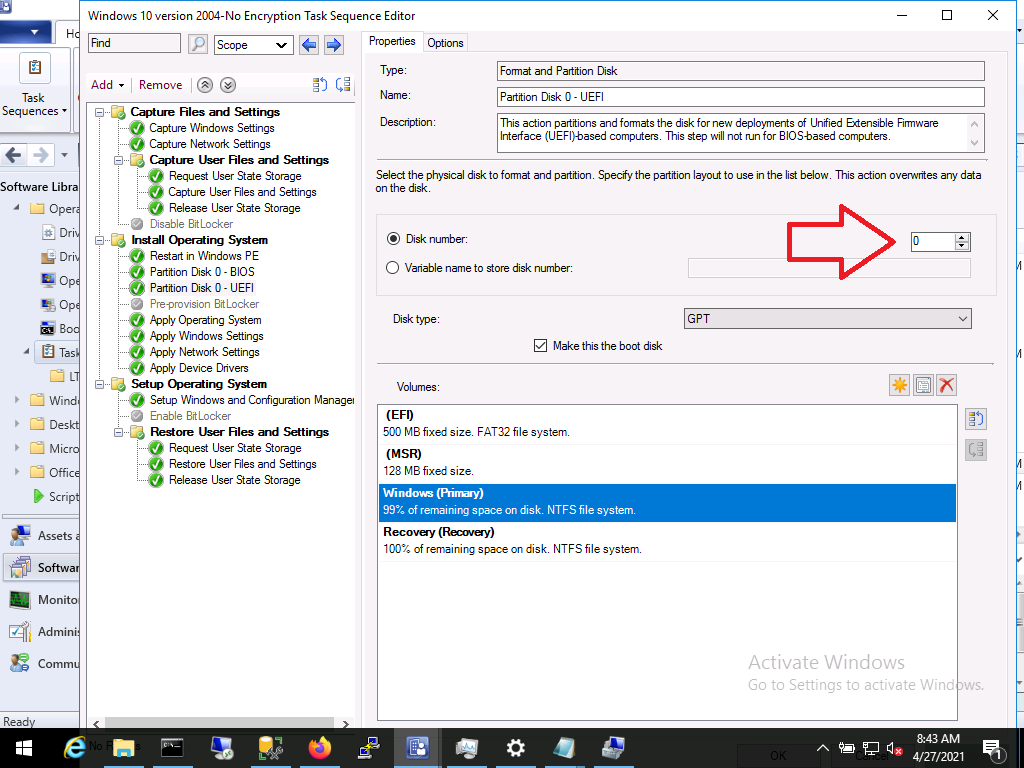Open the Disk type GPT dropdown
The width and height of the screenshot is (1024, 768).
click(827, 319)
